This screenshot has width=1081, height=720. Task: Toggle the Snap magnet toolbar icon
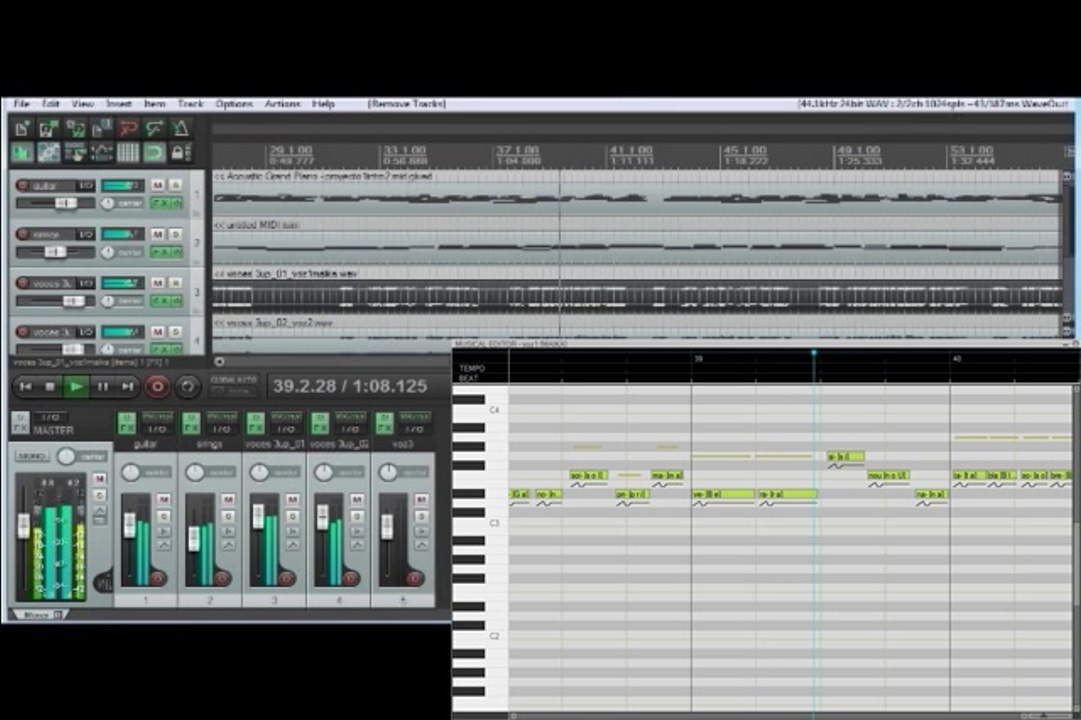pos(154,152)
